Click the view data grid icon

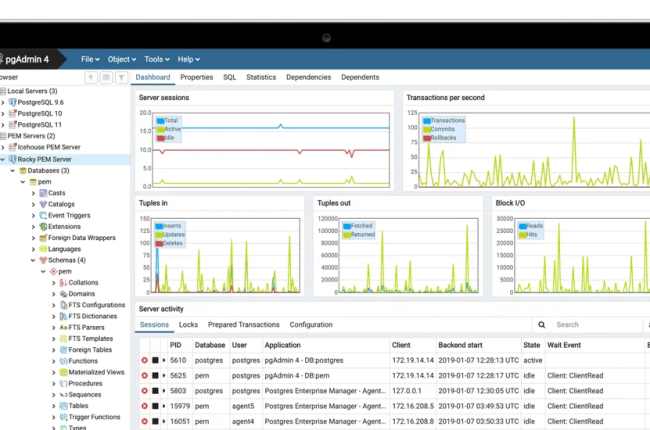click(x=106, y=78)
